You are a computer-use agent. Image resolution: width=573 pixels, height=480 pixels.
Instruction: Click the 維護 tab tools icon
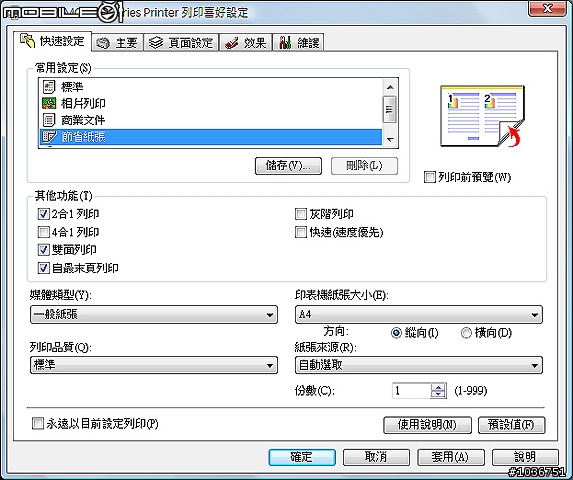pos(285,43)
